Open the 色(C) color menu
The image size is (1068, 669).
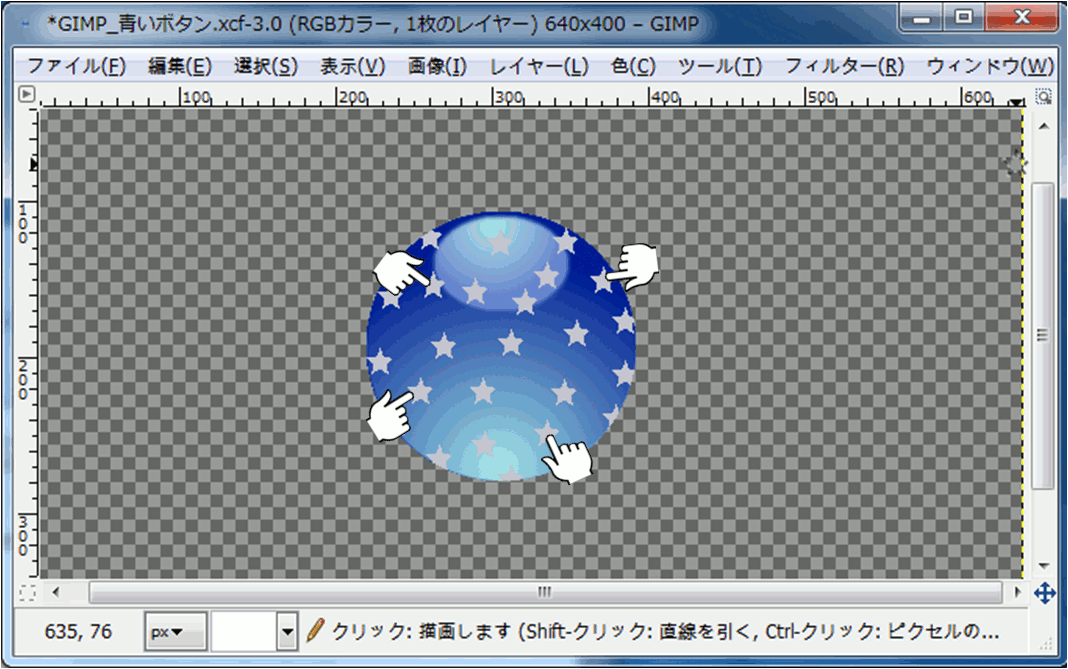pos(633,67)
